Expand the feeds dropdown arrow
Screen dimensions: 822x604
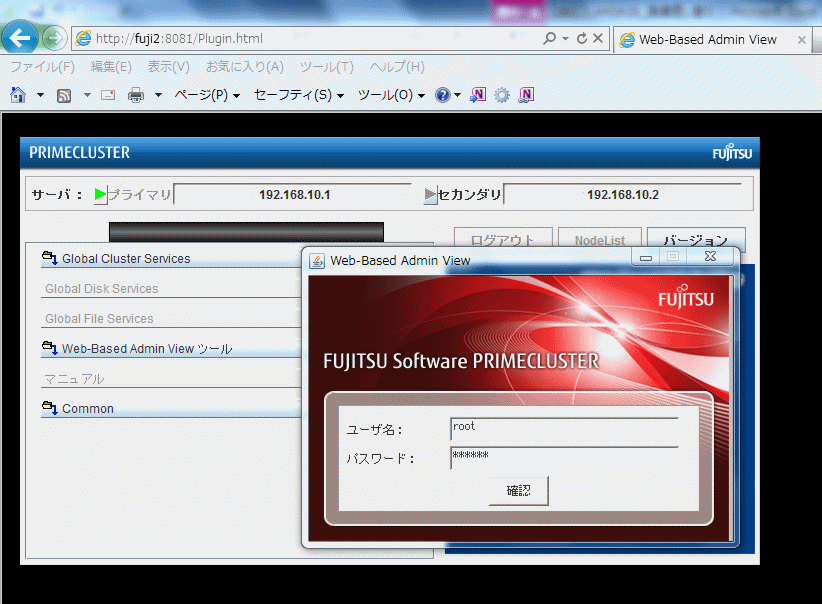[87, 95]
